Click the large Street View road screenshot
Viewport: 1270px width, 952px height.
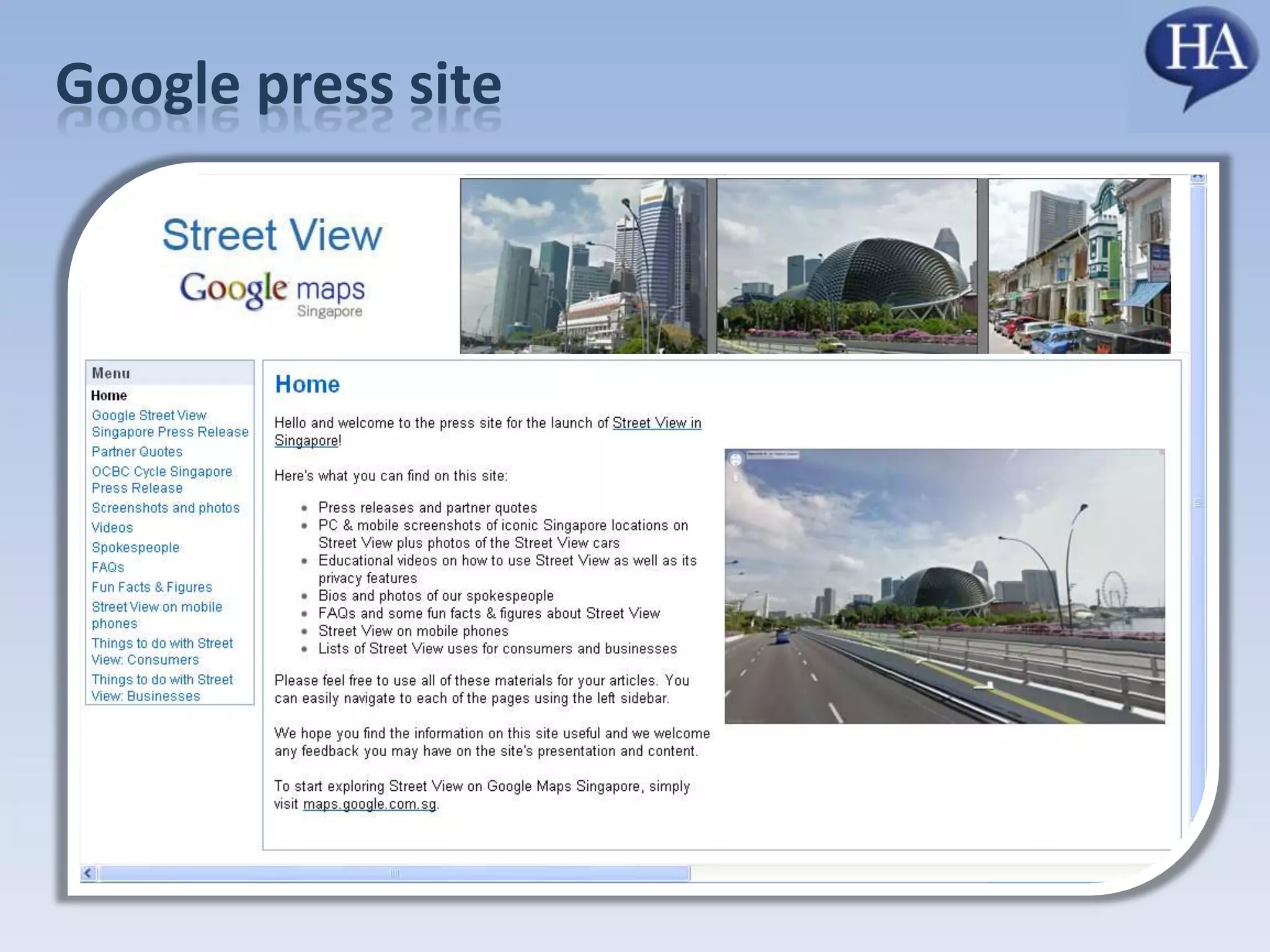[x=944, y=586]
